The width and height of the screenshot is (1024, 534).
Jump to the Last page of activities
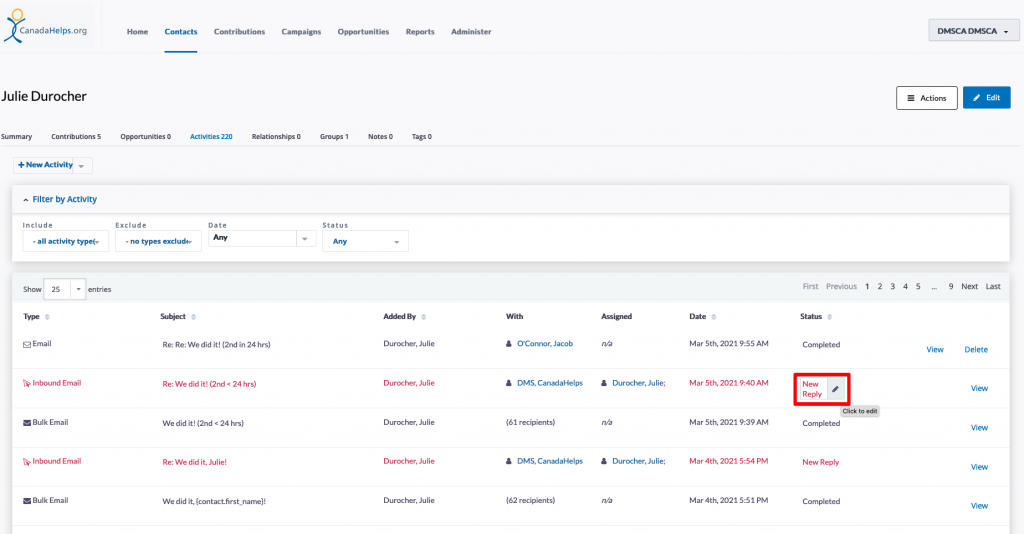pos(993,287)
